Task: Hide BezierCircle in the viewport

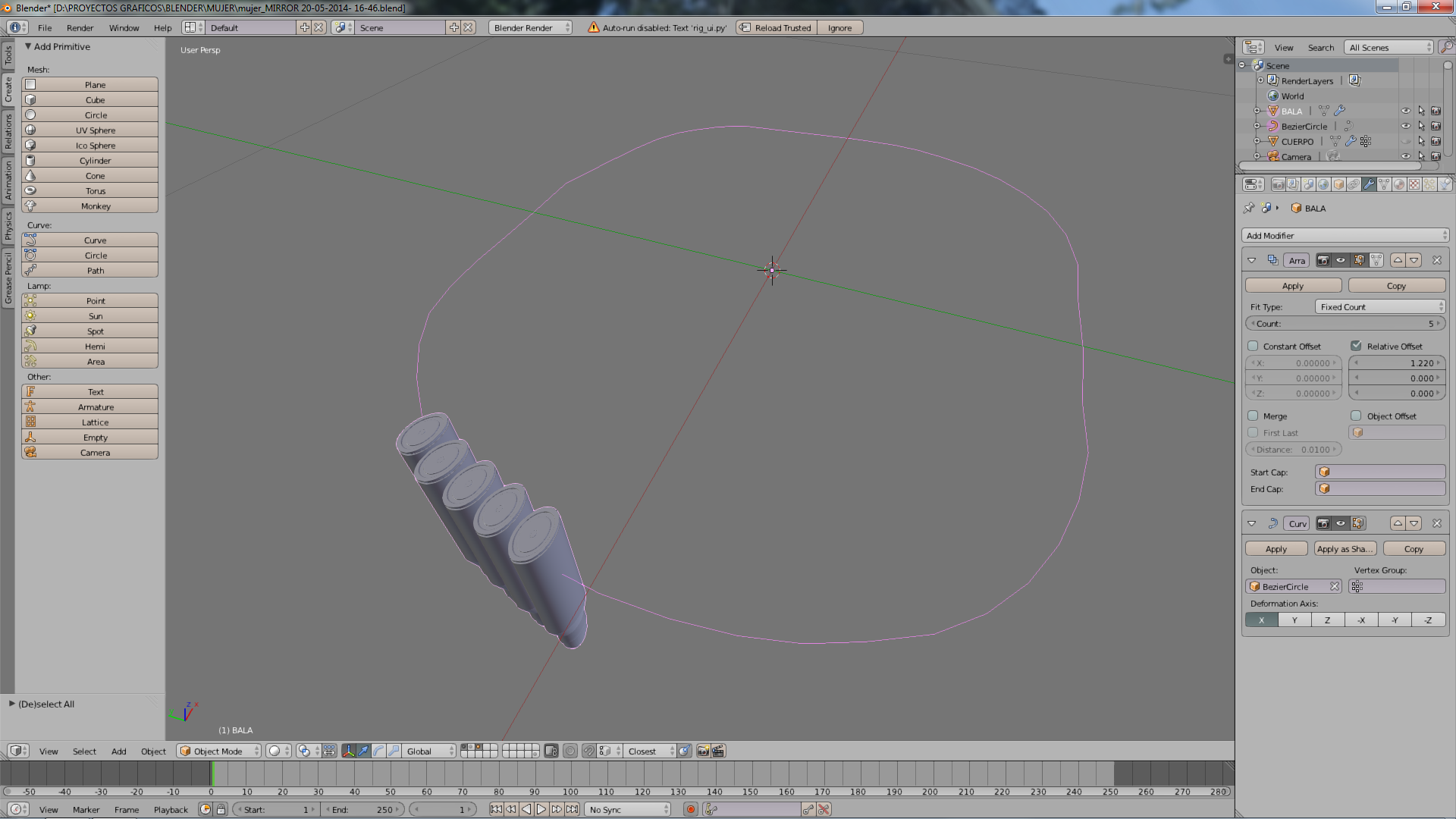Action: click(1405, 127)
